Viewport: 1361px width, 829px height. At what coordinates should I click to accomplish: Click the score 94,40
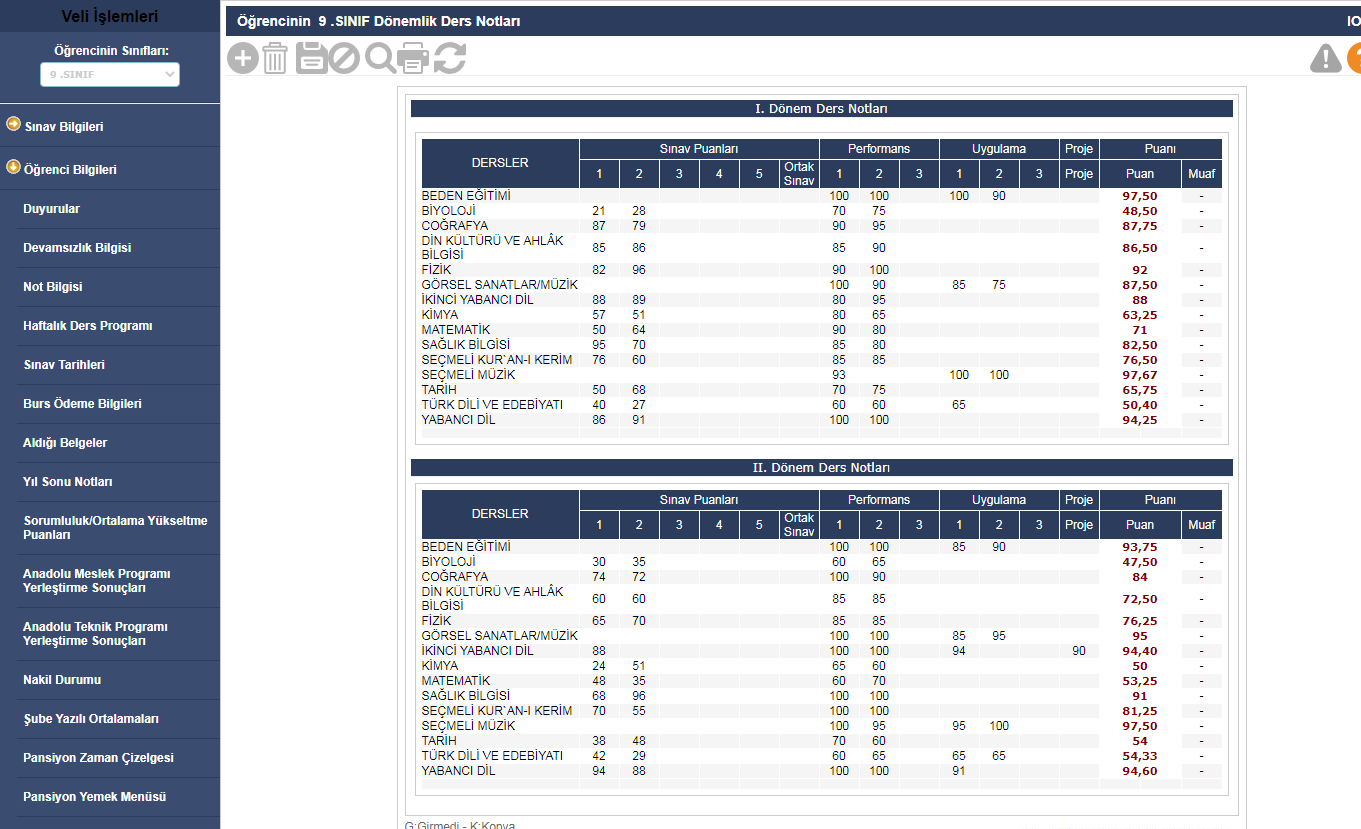click(1140, 651)
